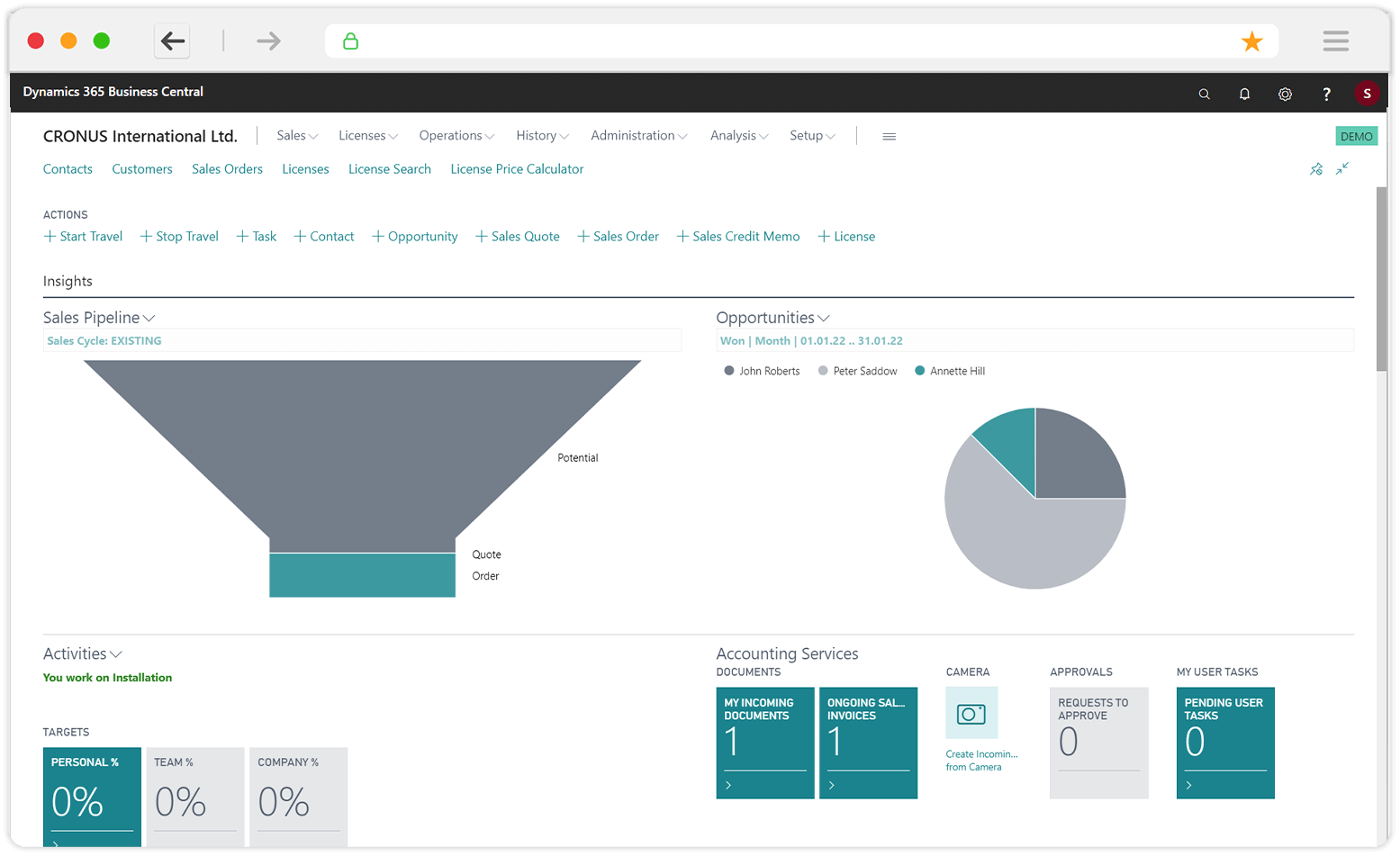The width and height of the screenshot is (1400, 856).
Task: Click arrow on Pending User Tasks tile
Action: [1189, 785]
